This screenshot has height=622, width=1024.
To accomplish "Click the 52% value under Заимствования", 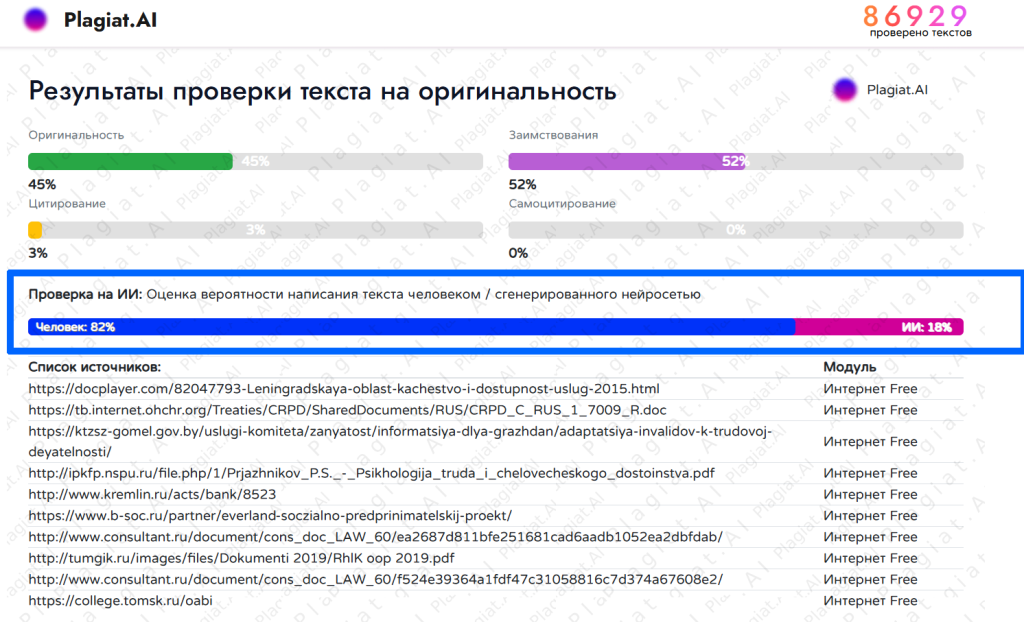I will tap(522, 184).
